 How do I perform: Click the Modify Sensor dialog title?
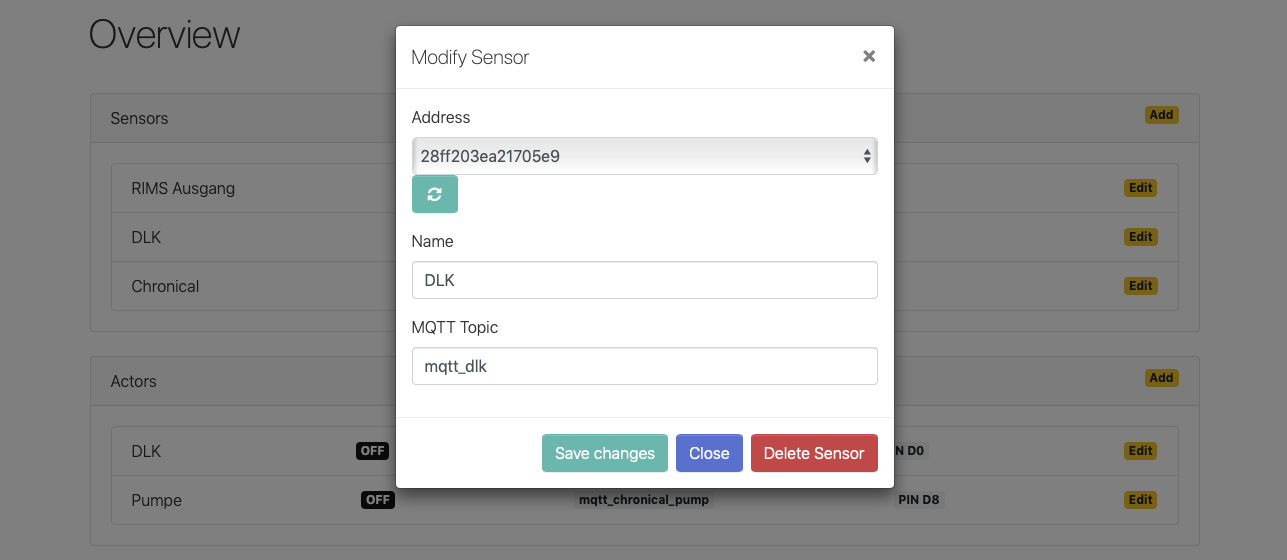coord(470,58)
